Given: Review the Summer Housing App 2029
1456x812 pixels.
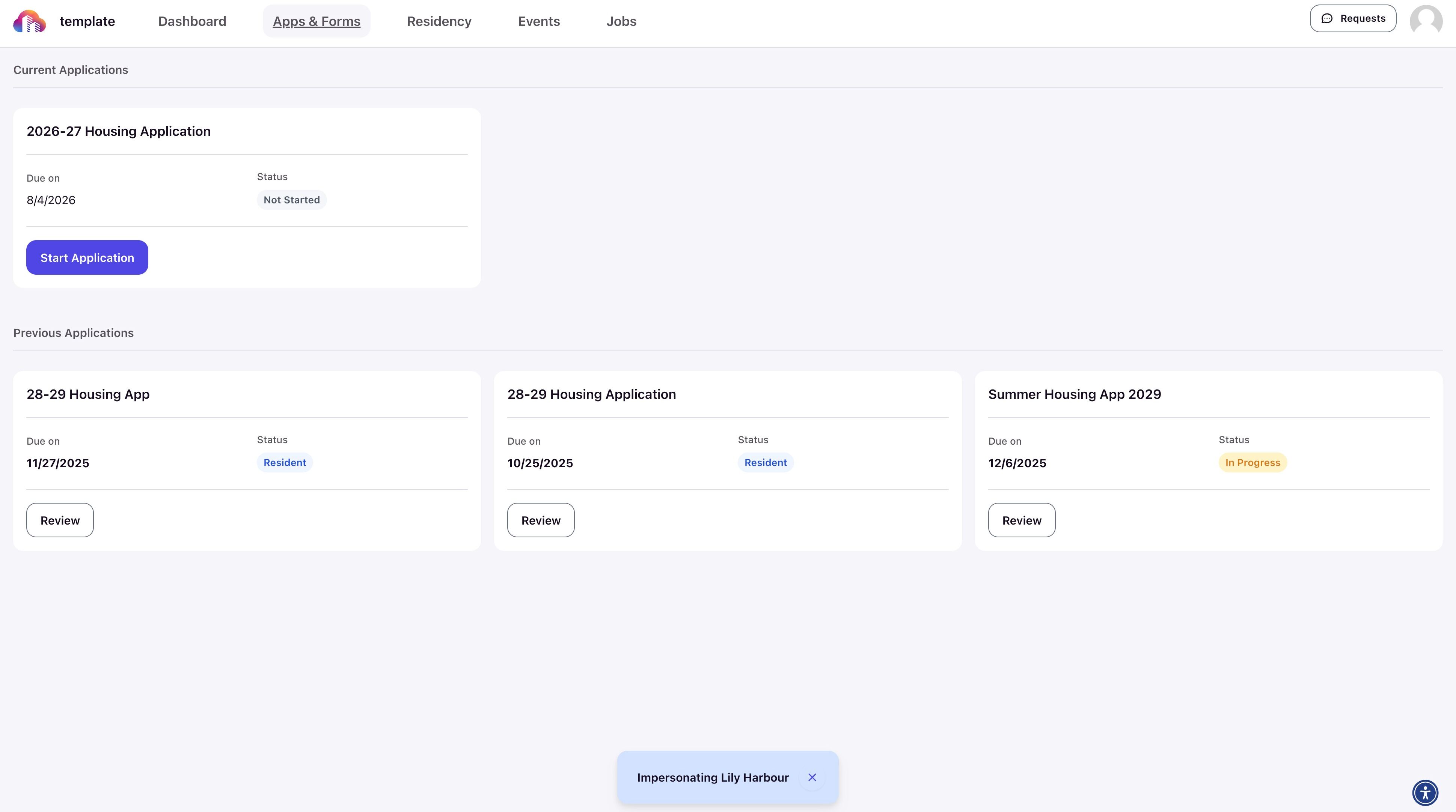Looking at the screenshot, I should pos(1021,520).
